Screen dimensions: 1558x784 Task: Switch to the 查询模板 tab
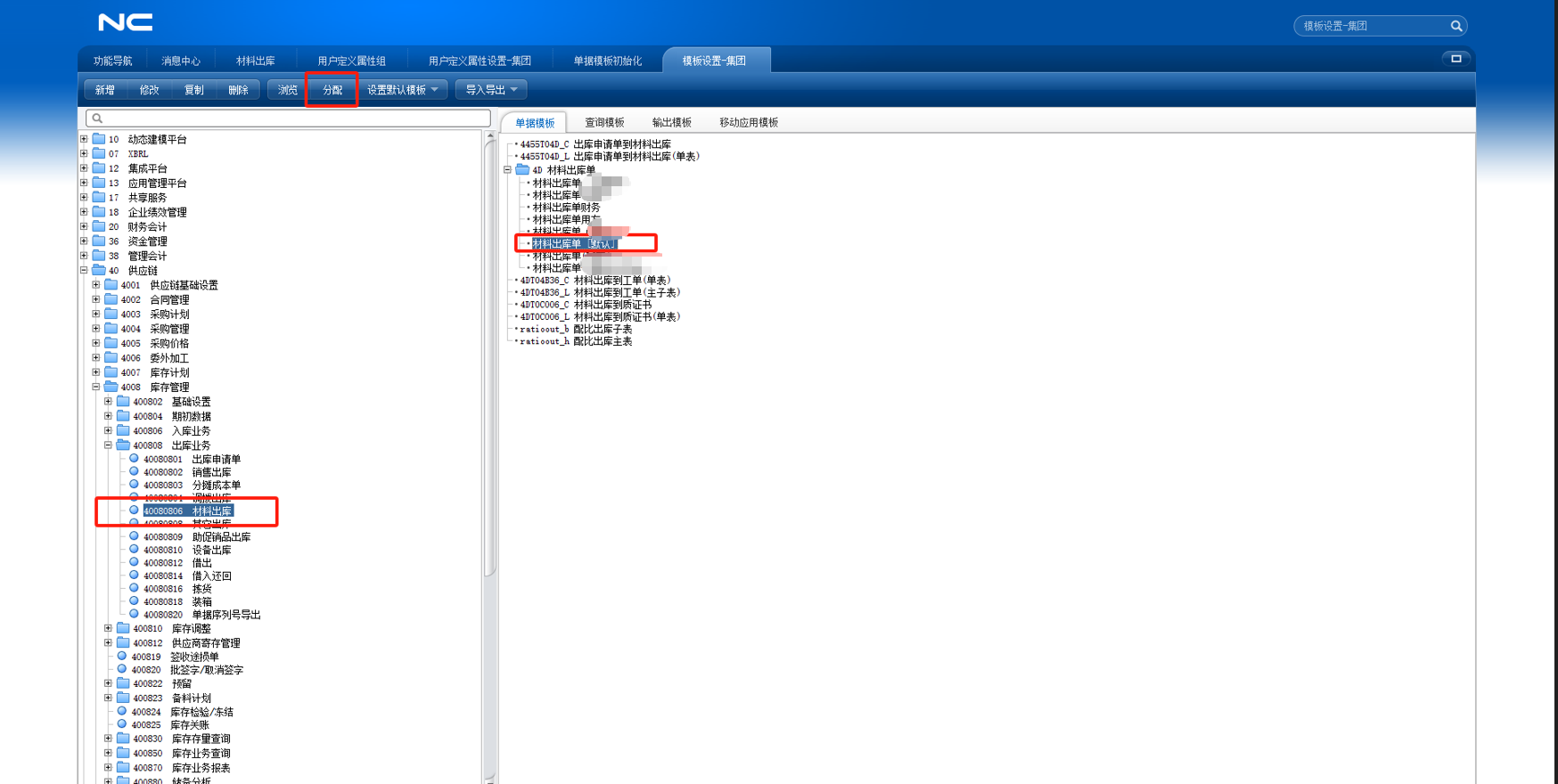click(x=604, y=123)
